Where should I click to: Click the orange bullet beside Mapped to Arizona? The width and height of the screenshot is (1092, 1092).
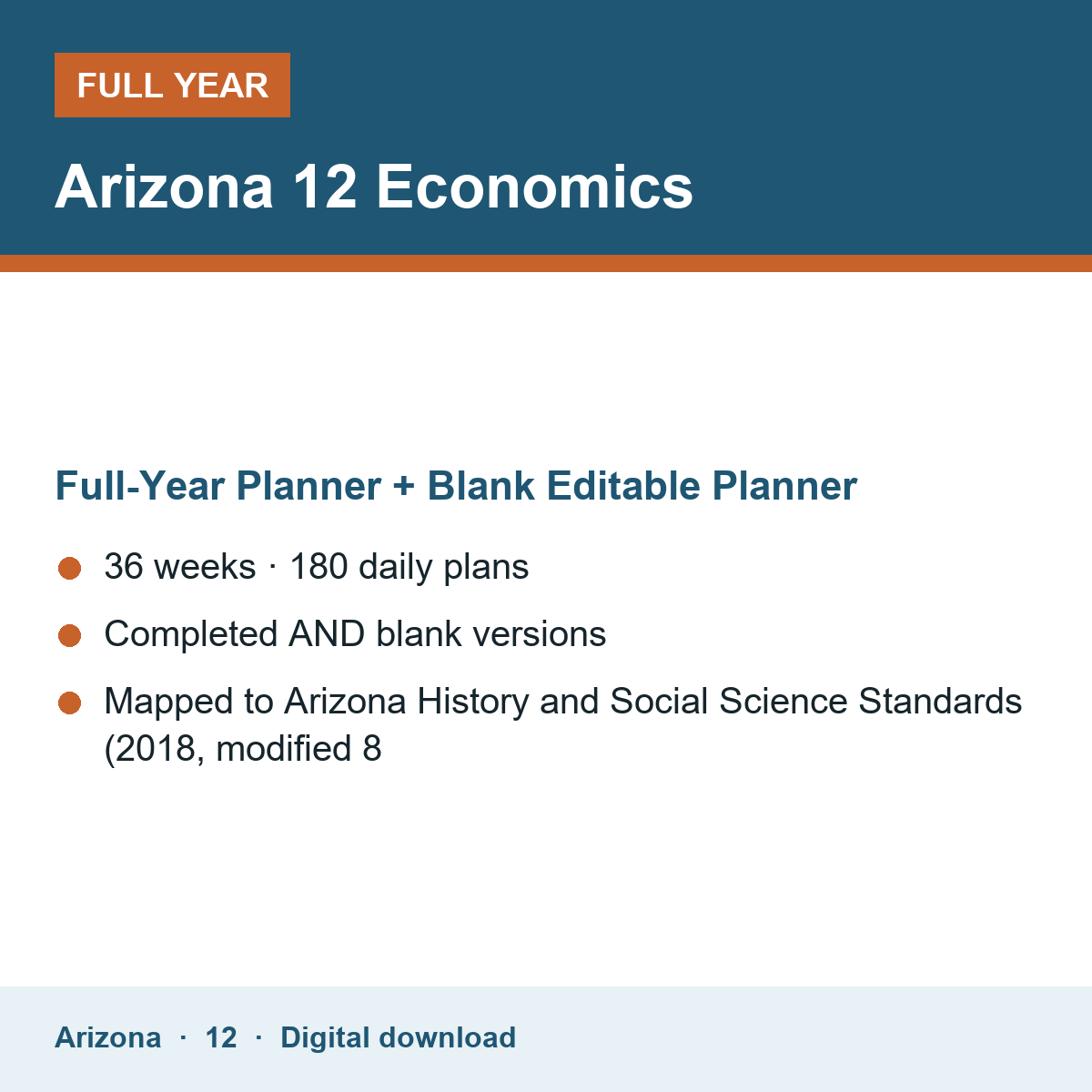pos(70,703)
